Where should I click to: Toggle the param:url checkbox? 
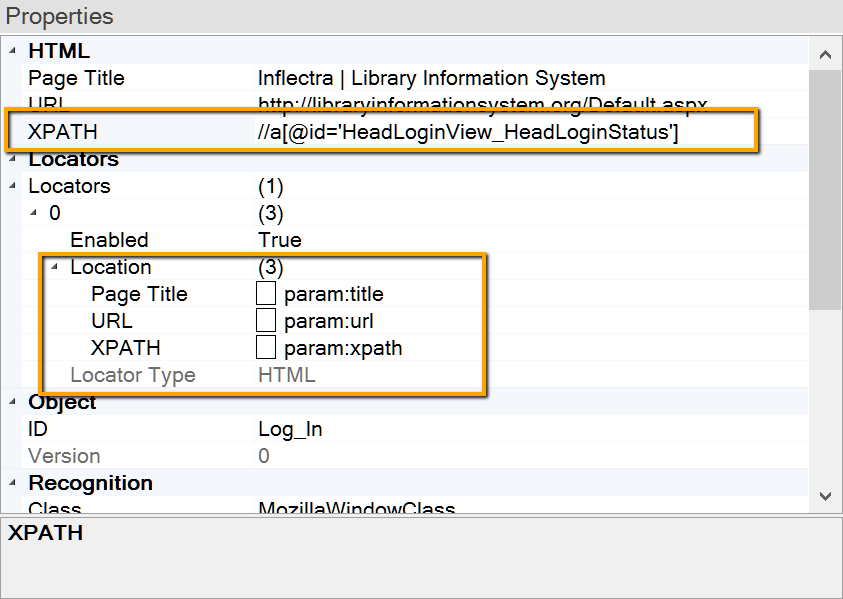click(x=266, y=321)
